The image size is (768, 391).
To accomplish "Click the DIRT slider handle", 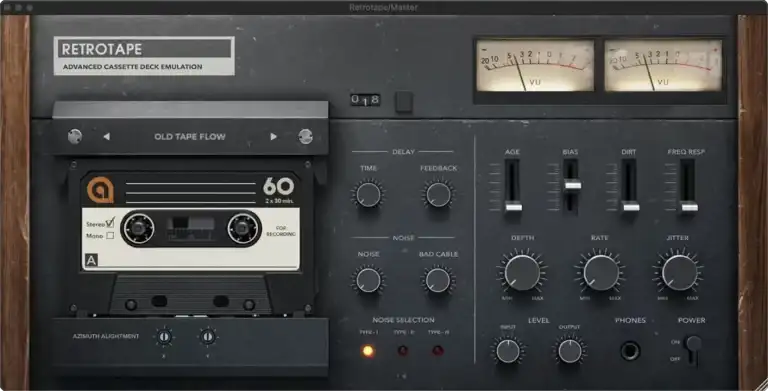I will click(x=631, y=207).
